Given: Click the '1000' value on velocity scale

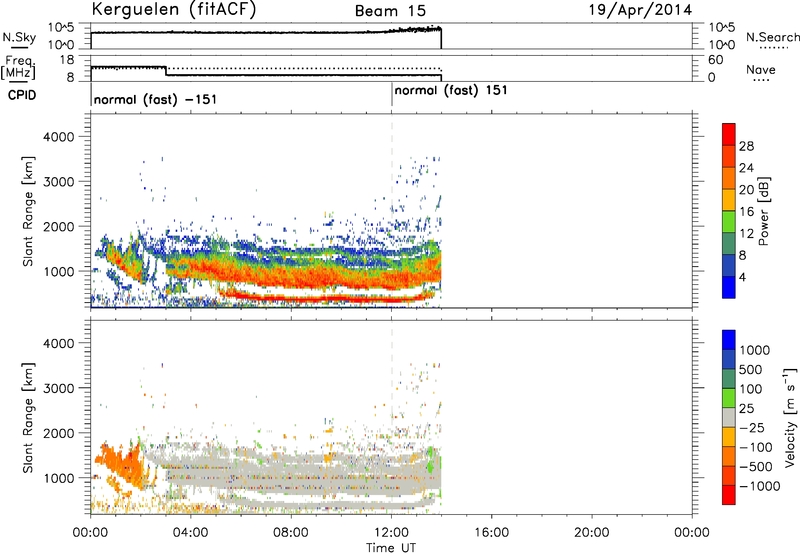Looking at the screenshot, I should pos(754,350).
